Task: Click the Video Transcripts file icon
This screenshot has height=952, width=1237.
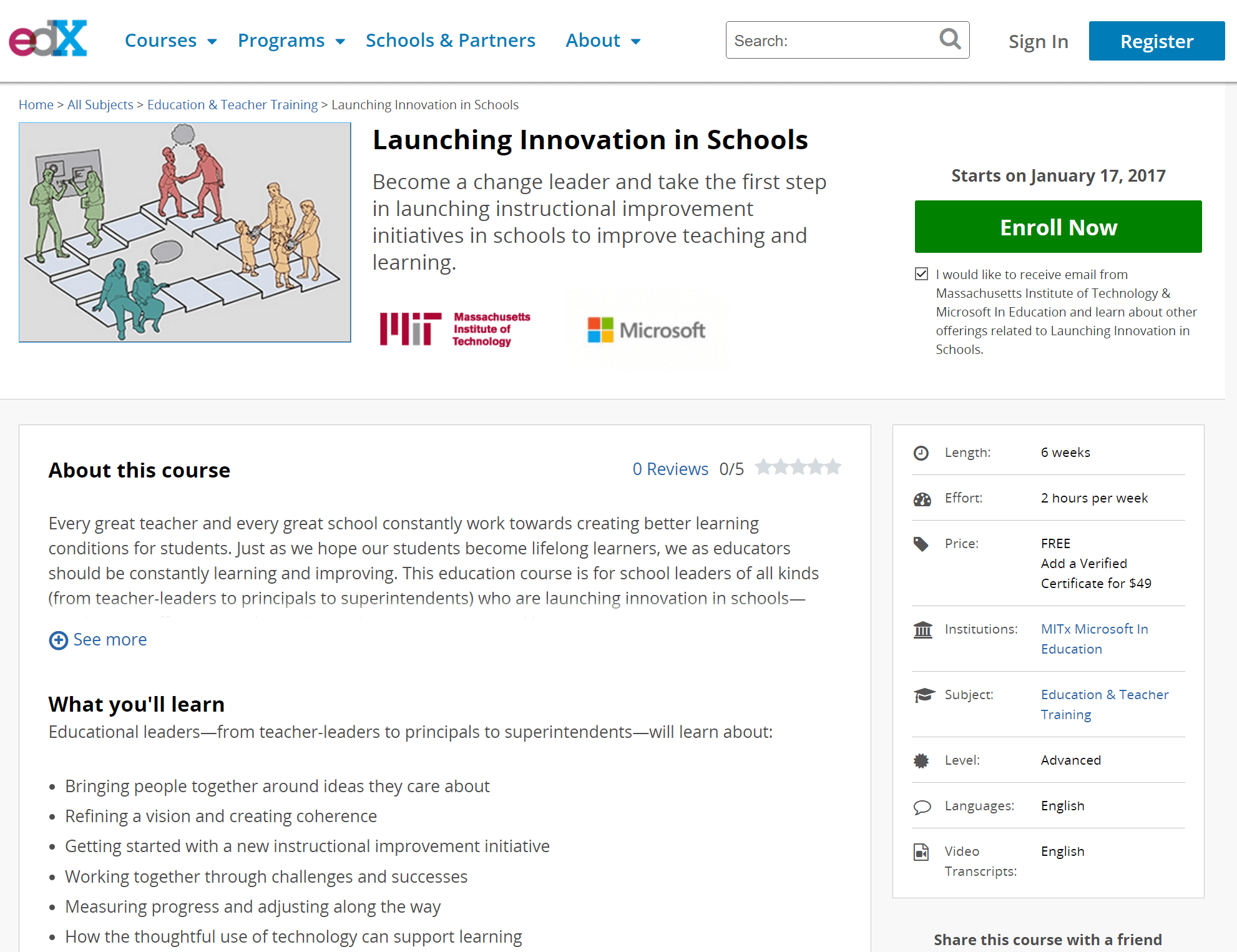Action: [x=921, y=852]
